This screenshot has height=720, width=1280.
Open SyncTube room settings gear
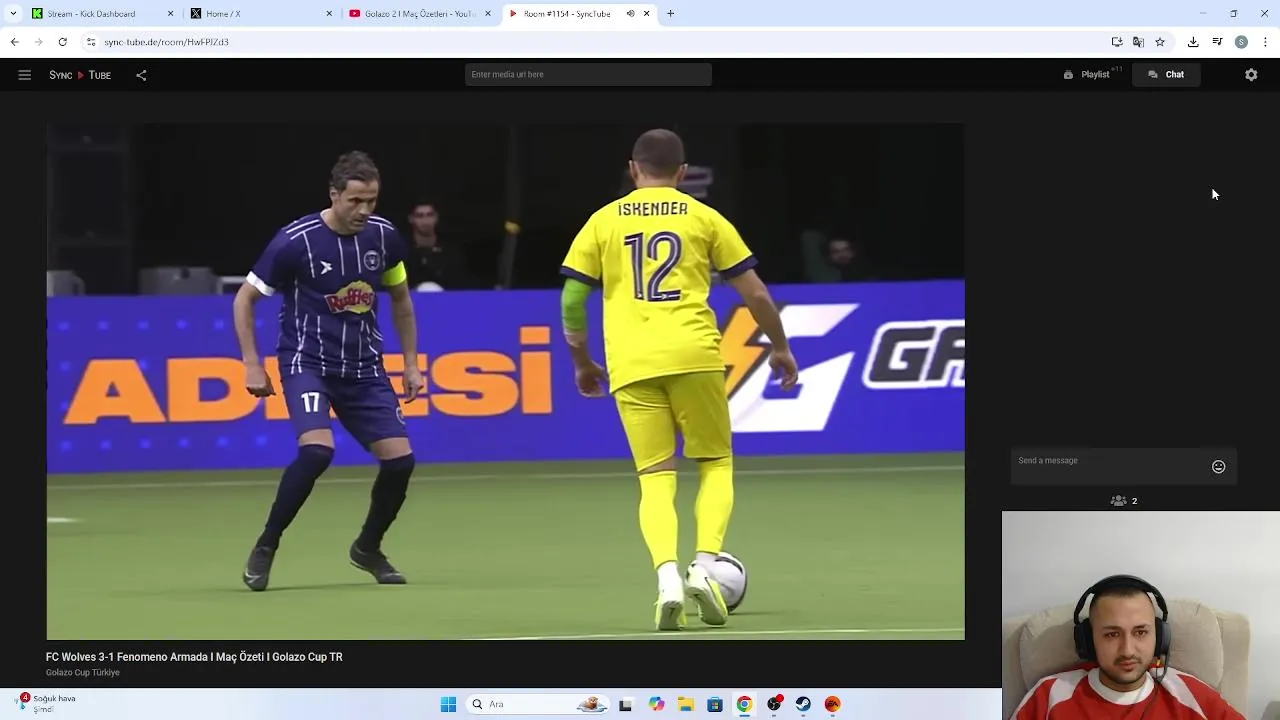[x=1251, y=75]
